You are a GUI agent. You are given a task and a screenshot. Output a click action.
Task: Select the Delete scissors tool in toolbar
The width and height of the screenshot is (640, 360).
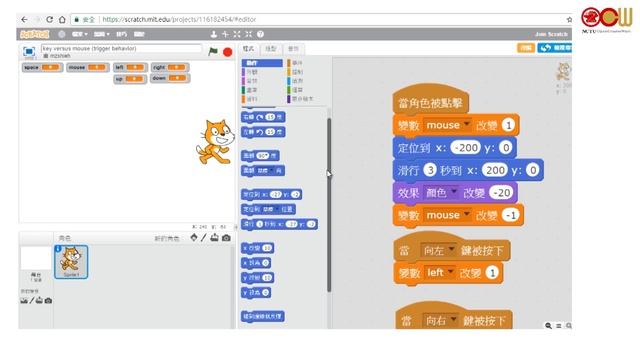click(x=225, y=34)
